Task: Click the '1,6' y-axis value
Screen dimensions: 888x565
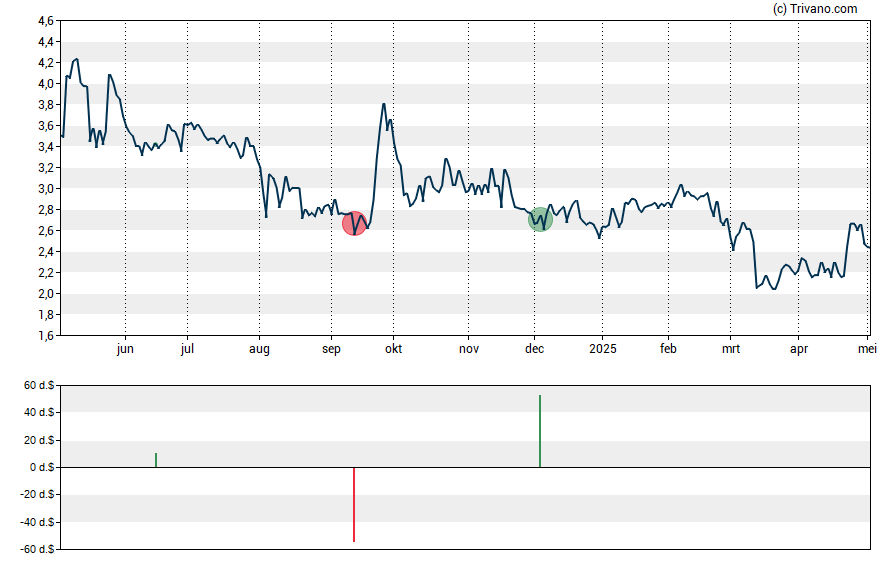Action: tap(46, 336)
